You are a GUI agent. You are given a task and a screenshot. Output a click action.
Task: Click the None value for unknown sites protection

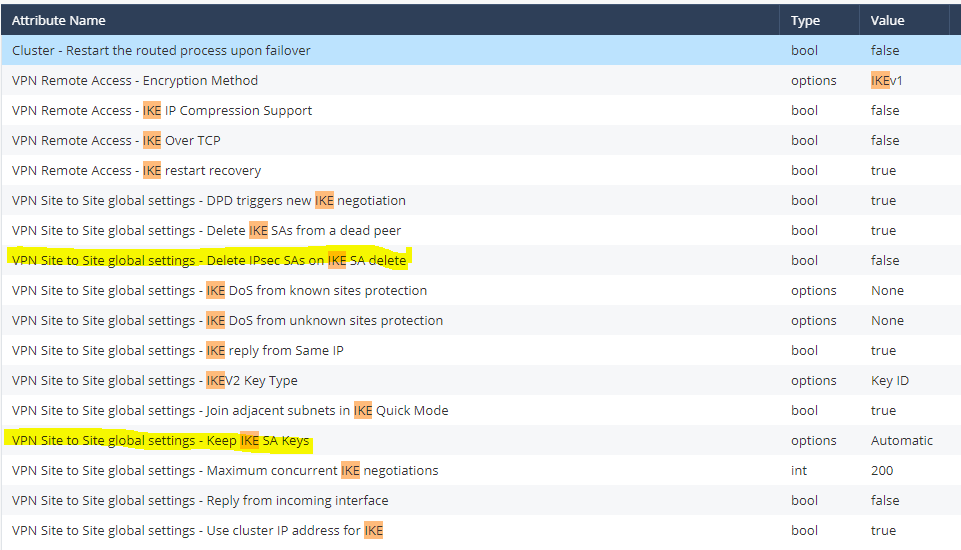coord(887,321)
